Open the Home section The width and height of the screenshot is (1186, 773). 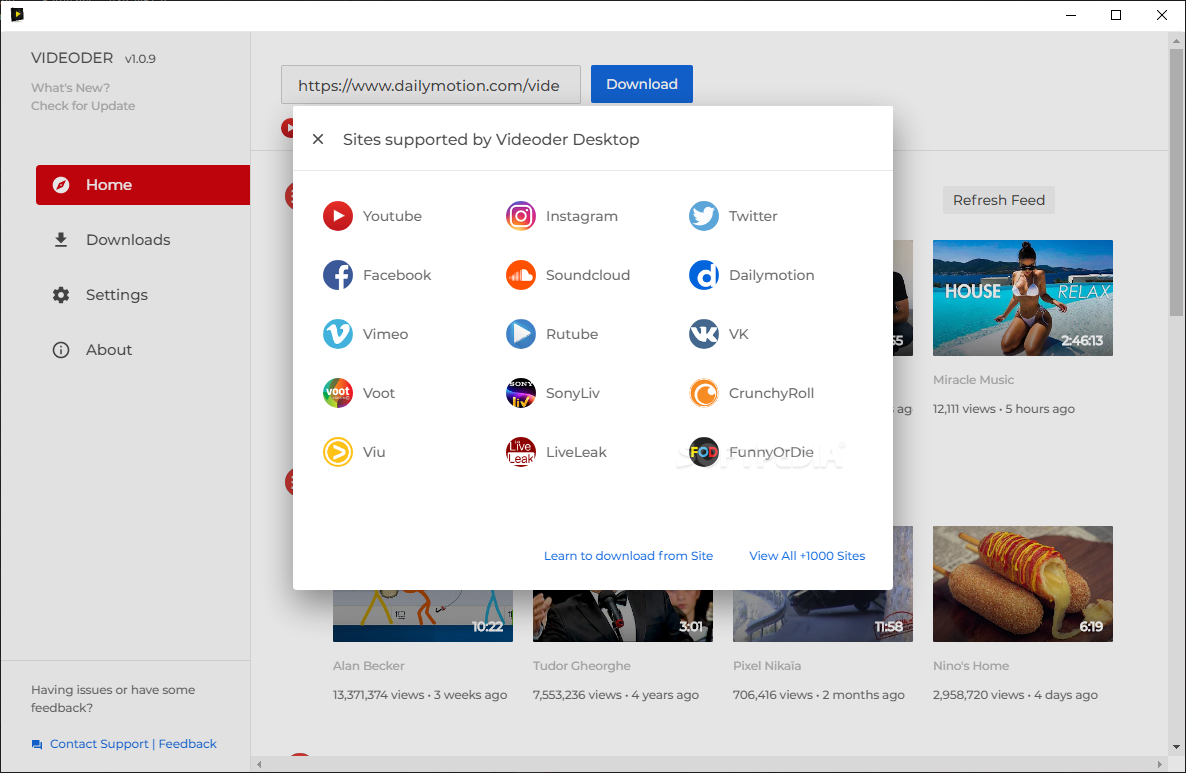point(143,185)
